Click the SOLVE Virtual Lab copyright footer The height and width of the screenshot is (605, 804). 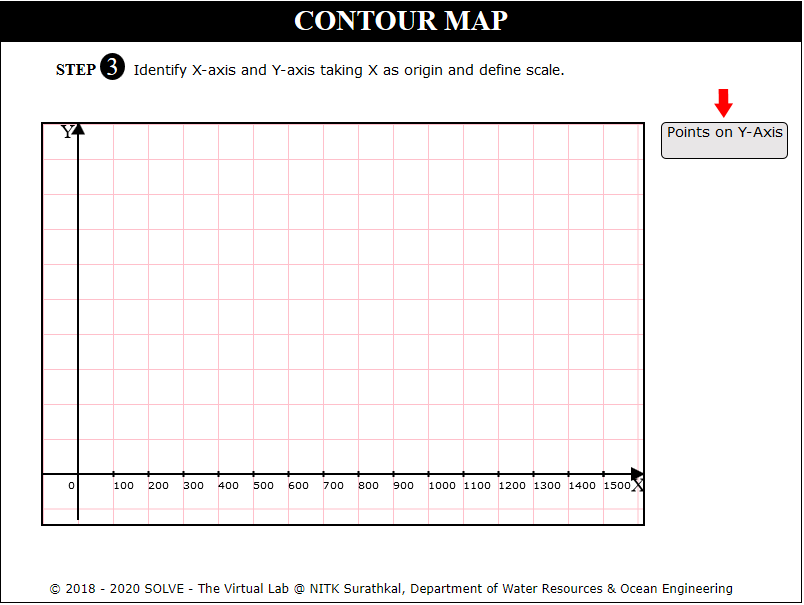tap(391, 588)
